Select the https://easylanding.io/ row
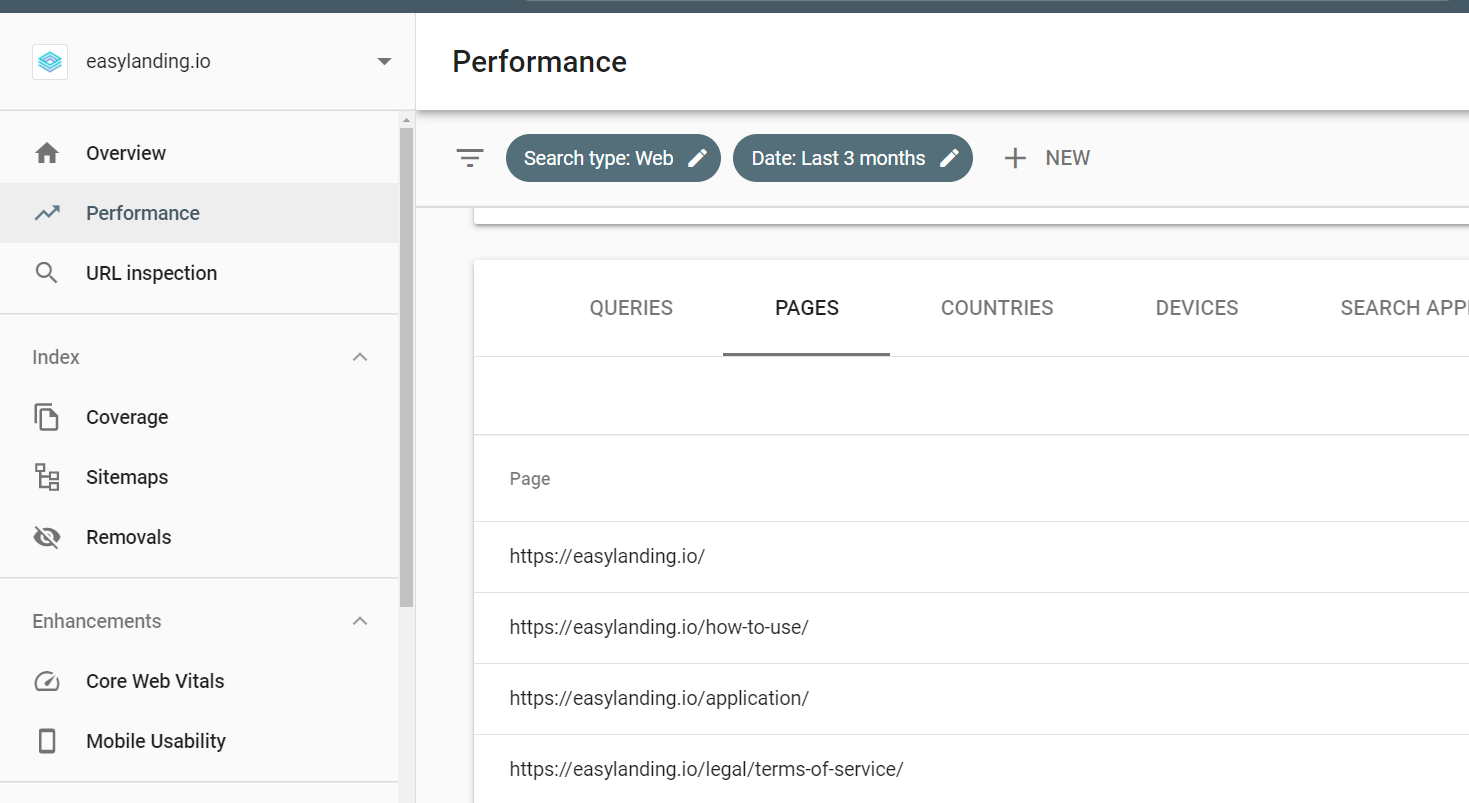Viewport: 1469px width, 803px height. [971, 557]
